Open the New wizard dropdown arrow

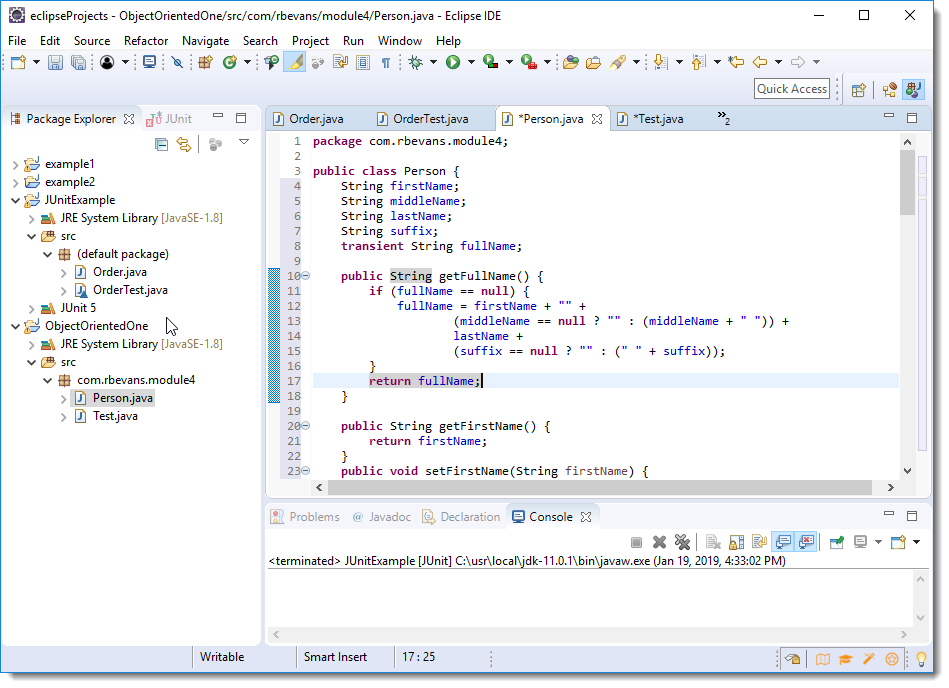pyautogui.click(x=36, y=62)
